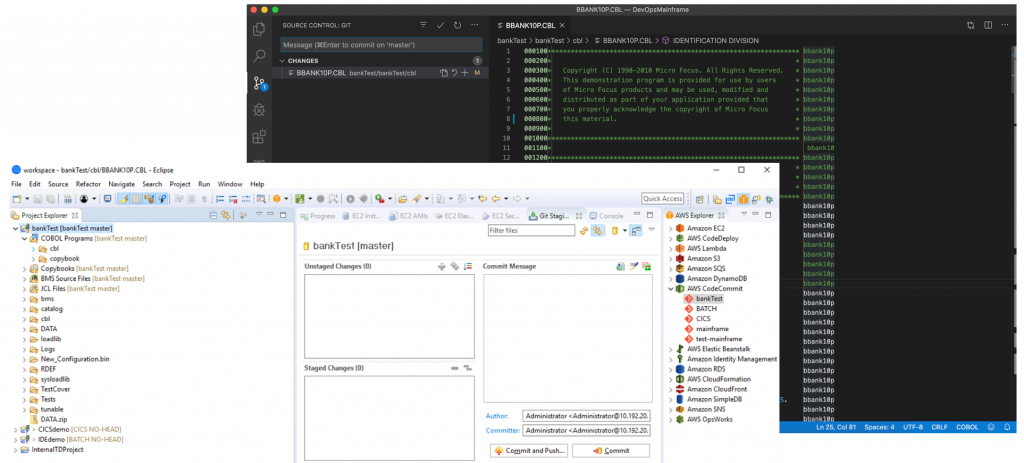1024x463 pixels.
Task: Open the Refactor menu in Eclipse
Action: click(x=88, y=184)
